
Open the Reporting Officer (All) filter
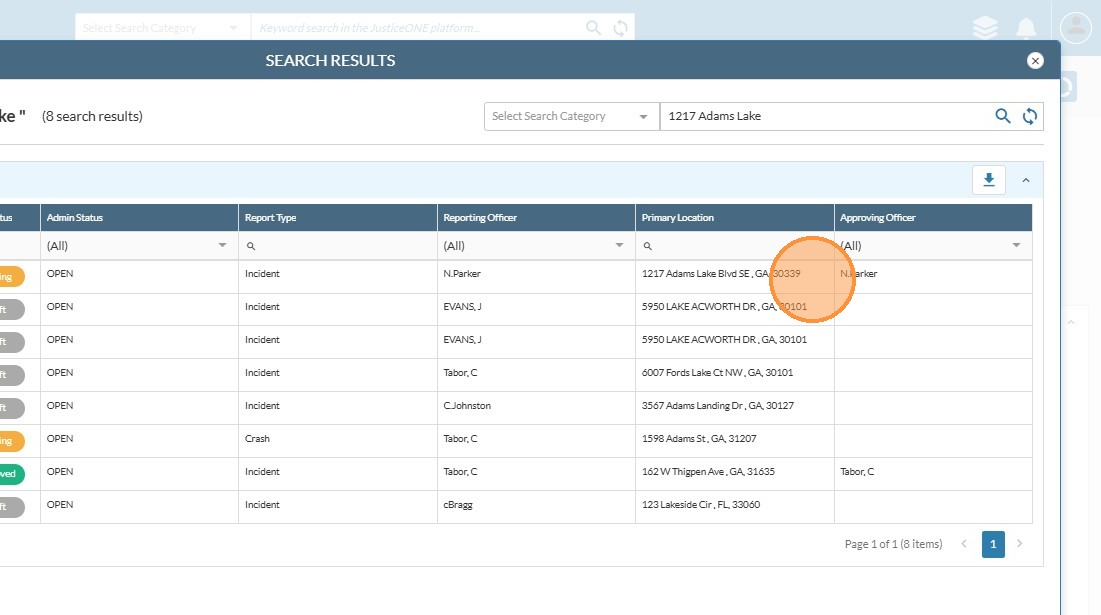click(x=535, y=246)
